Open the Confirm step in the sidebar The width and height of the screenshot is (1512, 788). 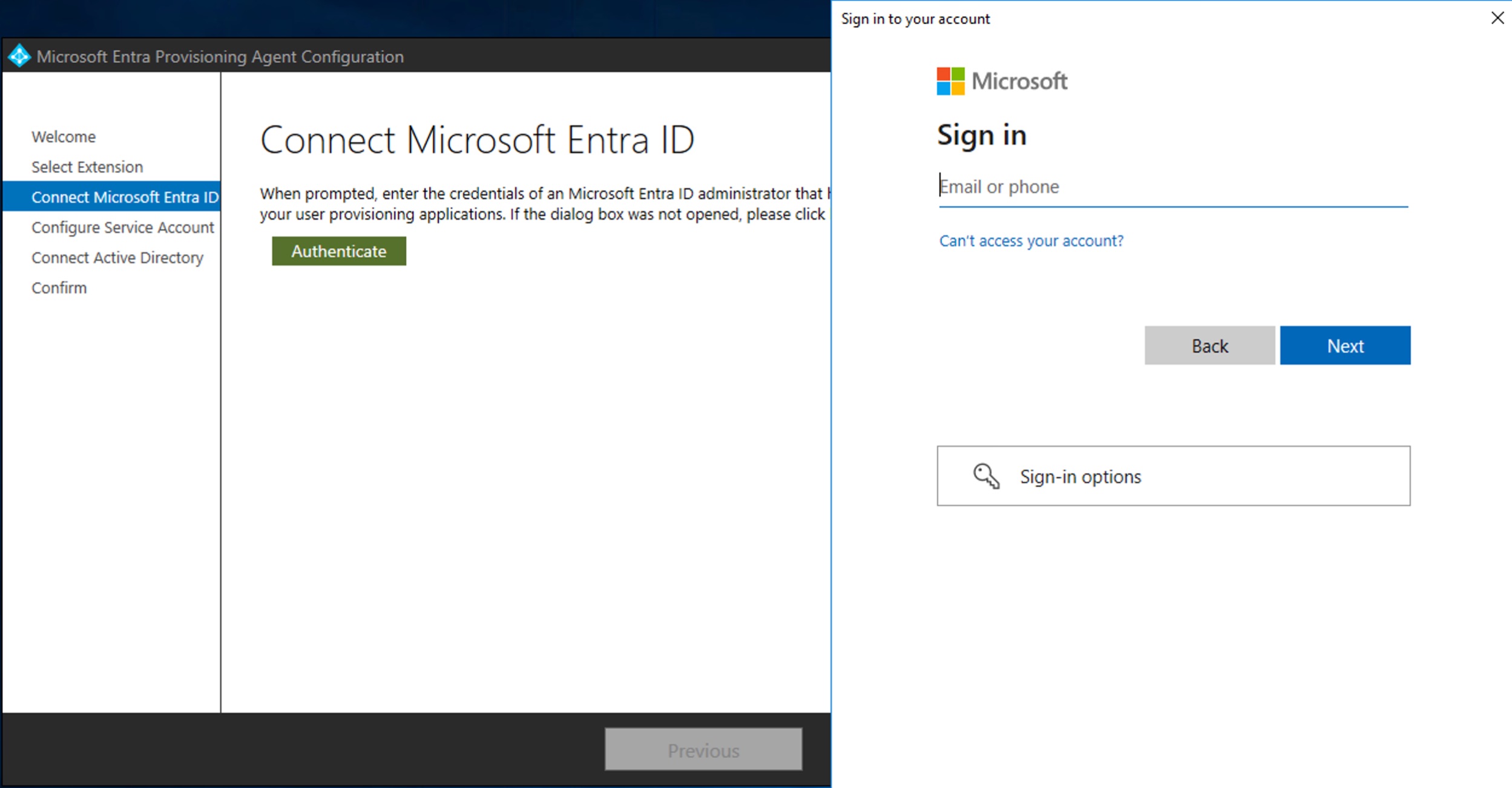(x=59, y=287)
